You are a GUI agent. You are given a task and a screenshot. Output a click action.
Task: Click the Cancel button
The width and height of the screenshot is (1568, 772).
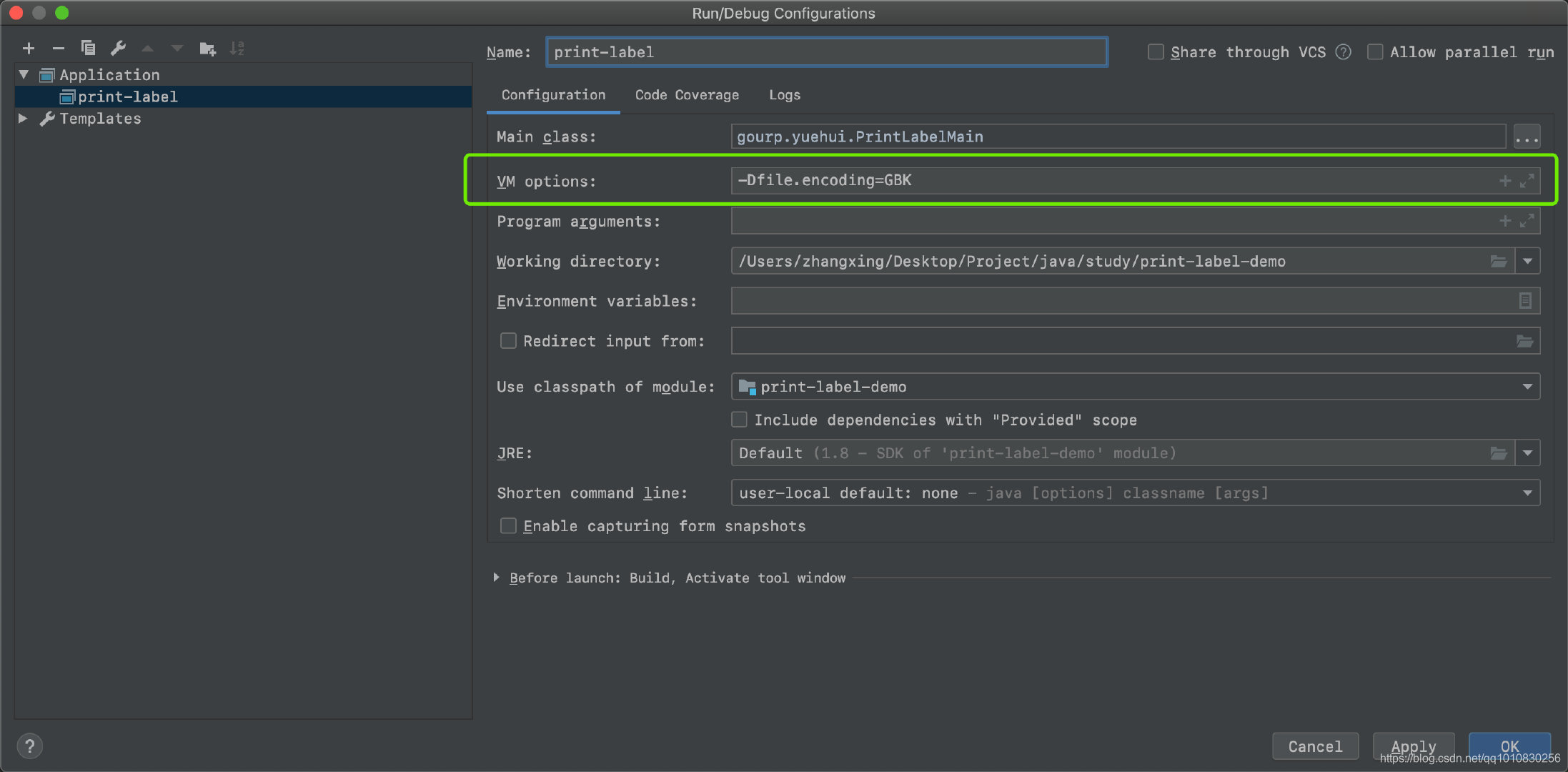pyautogui.click(x=1315, y=746)
